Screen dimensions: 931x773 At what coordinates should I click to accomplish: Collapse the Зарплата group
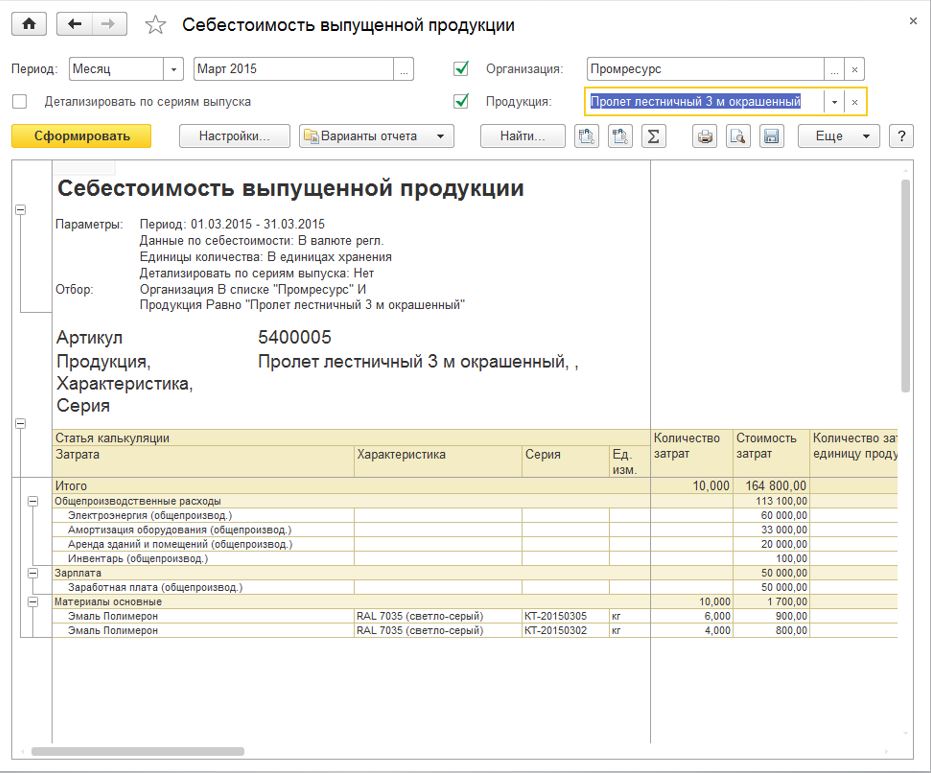coord(33,573)
